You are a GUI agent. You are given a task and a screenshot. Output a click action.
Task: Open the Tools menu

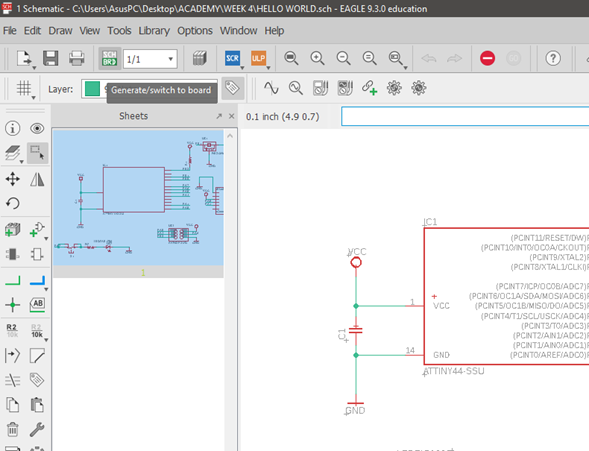(x=119, y=30)
